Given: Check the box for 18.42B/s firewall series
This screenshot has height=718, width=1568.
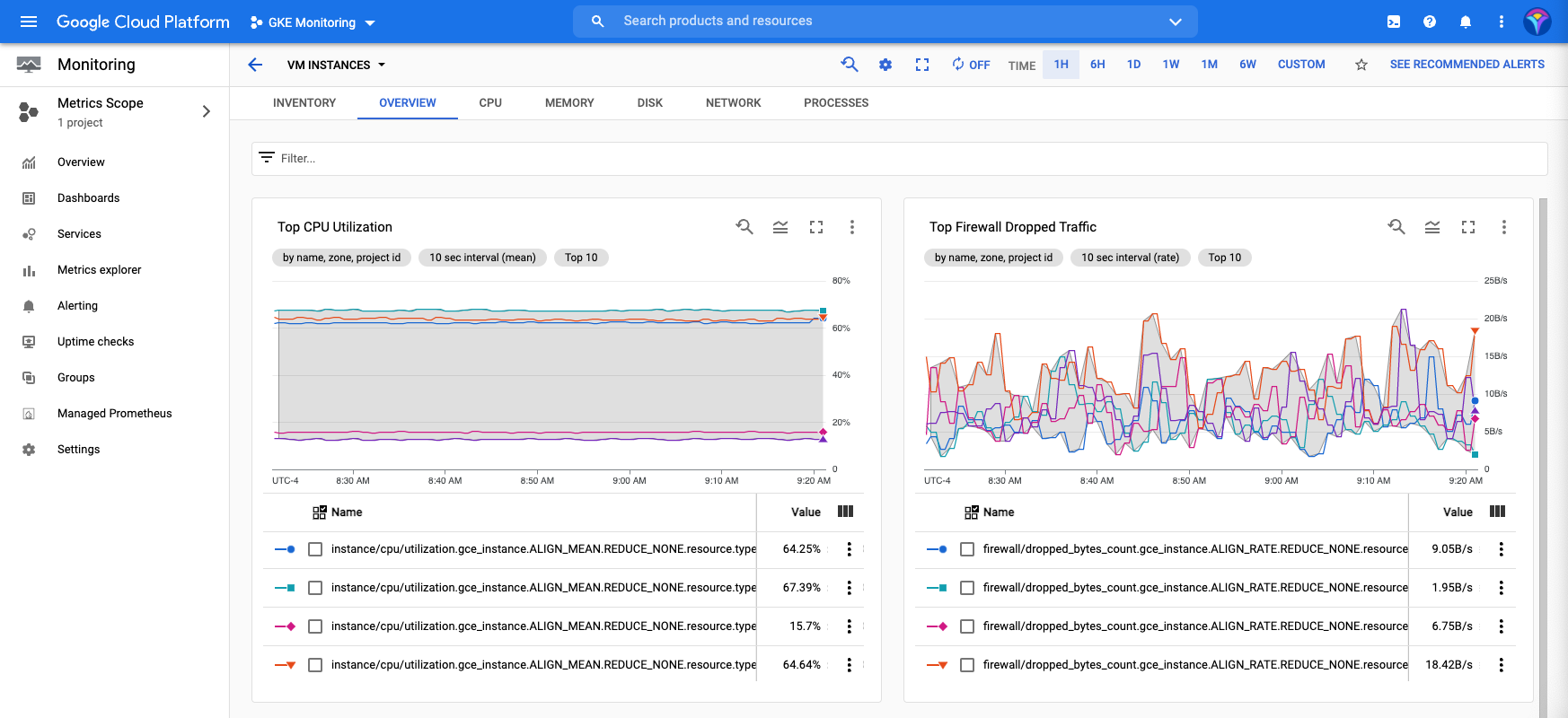Looking at the screenshot, I should (967, 665).
